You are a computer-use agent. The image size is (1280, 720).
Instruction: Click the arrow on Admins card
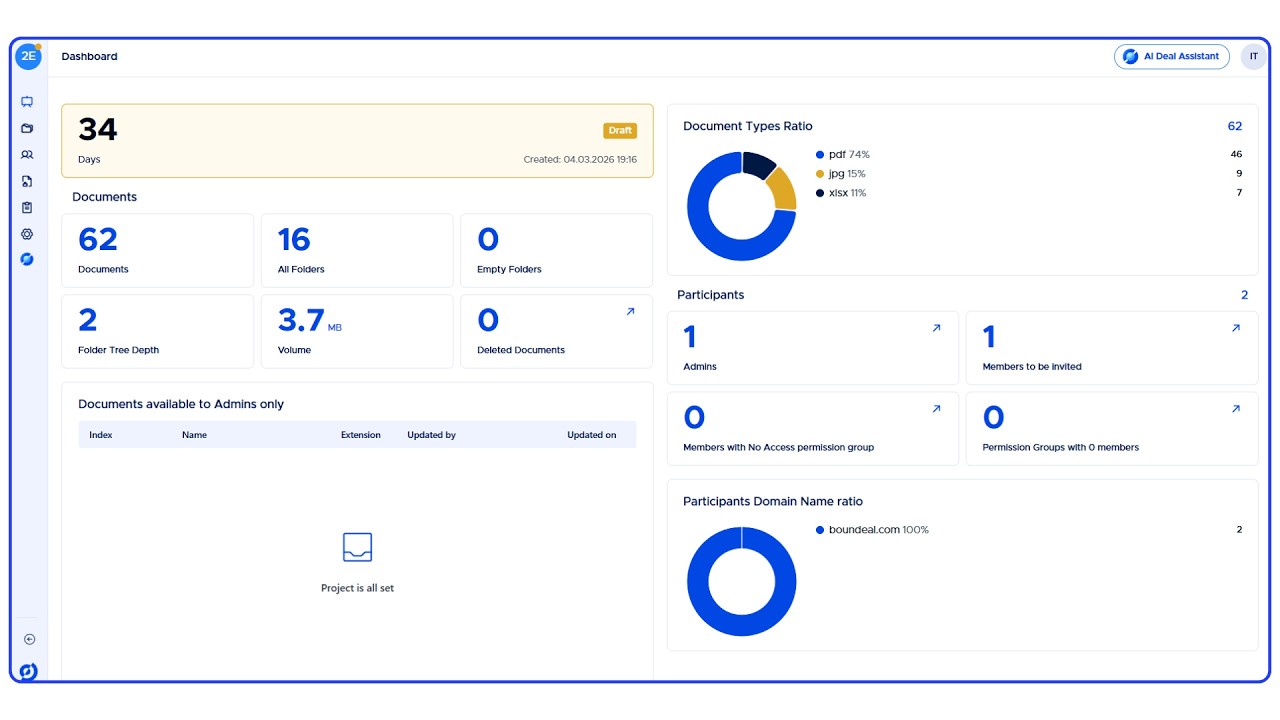(x=936, y=328)
